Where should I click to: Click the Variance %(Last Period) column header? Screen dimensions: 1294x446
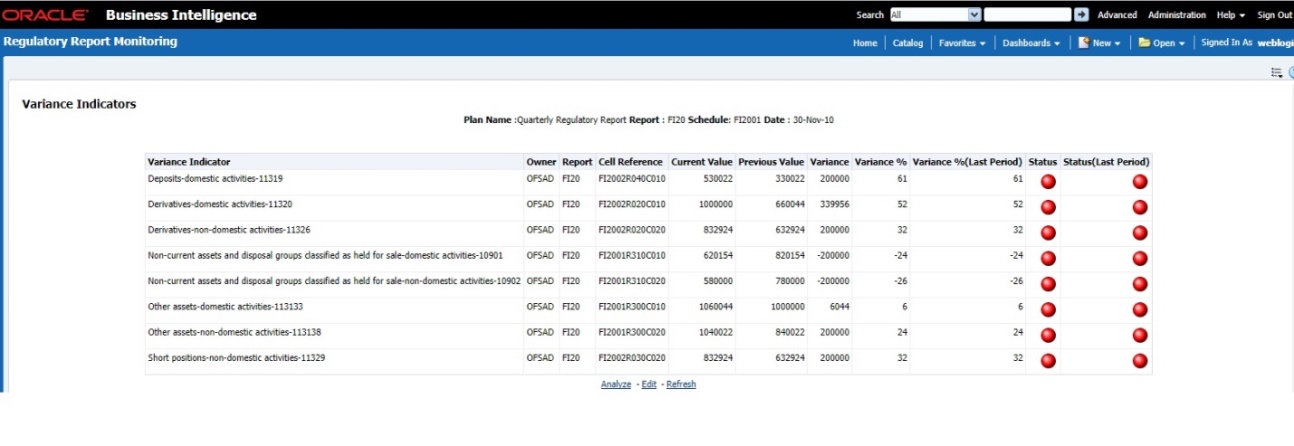pos(967,161)
